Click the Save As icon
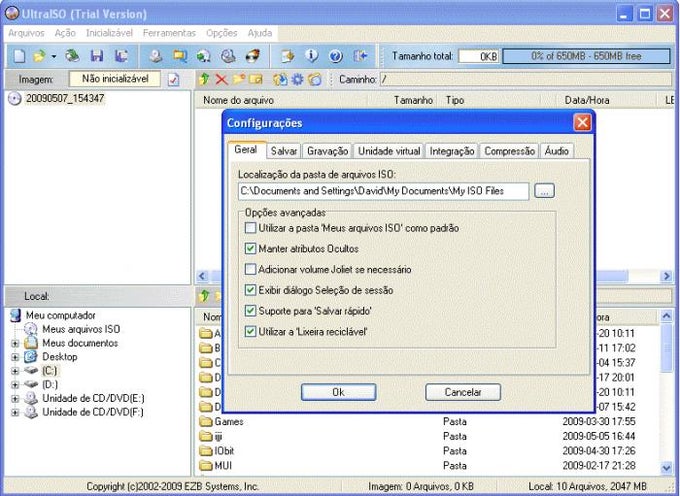Image resolution: width=680 pixels, height=496 pixels. point(121,56)
